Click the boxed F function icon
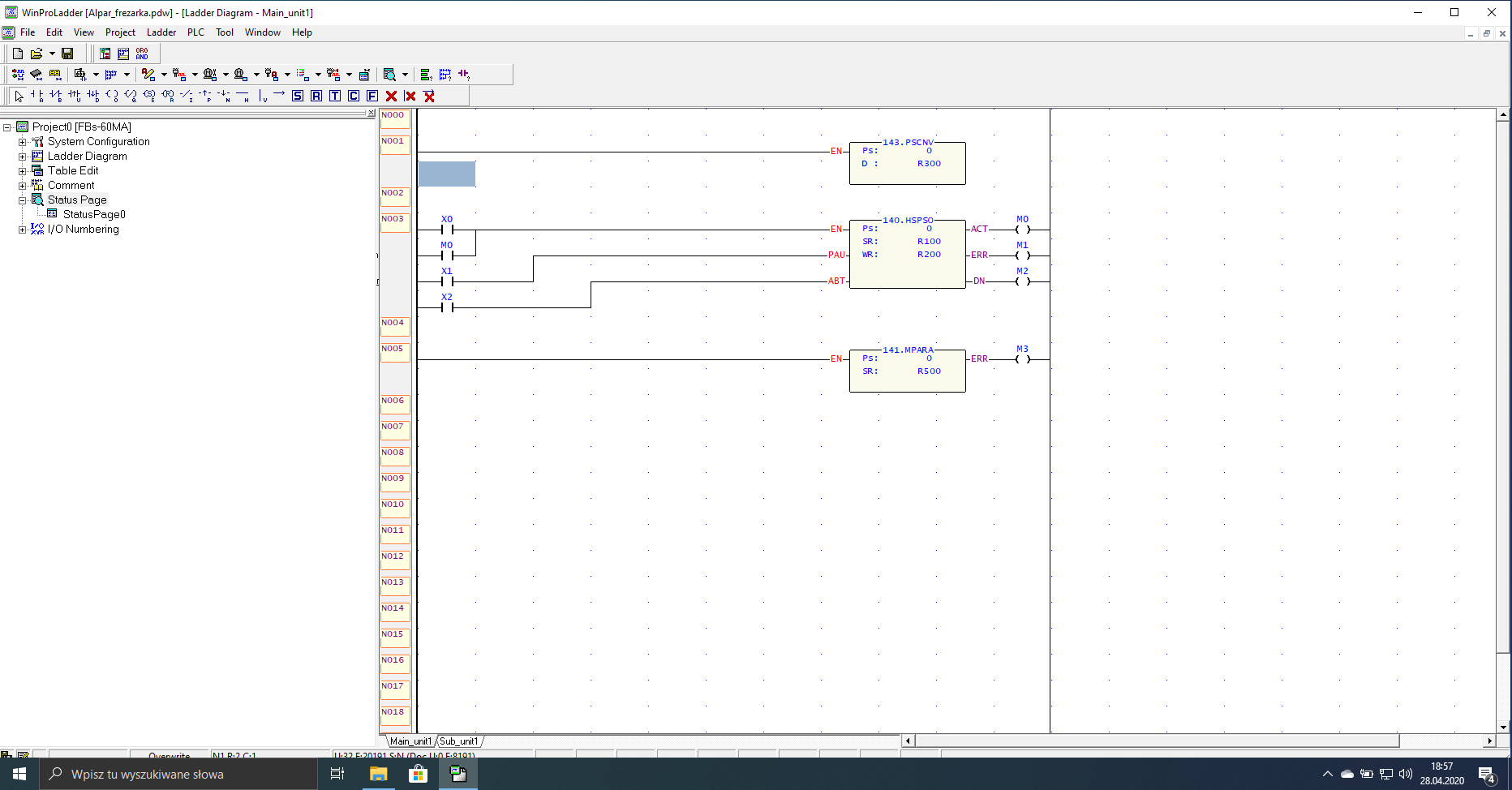The height and width of the screenshot is (790, 1512). [x=372, y=96]
